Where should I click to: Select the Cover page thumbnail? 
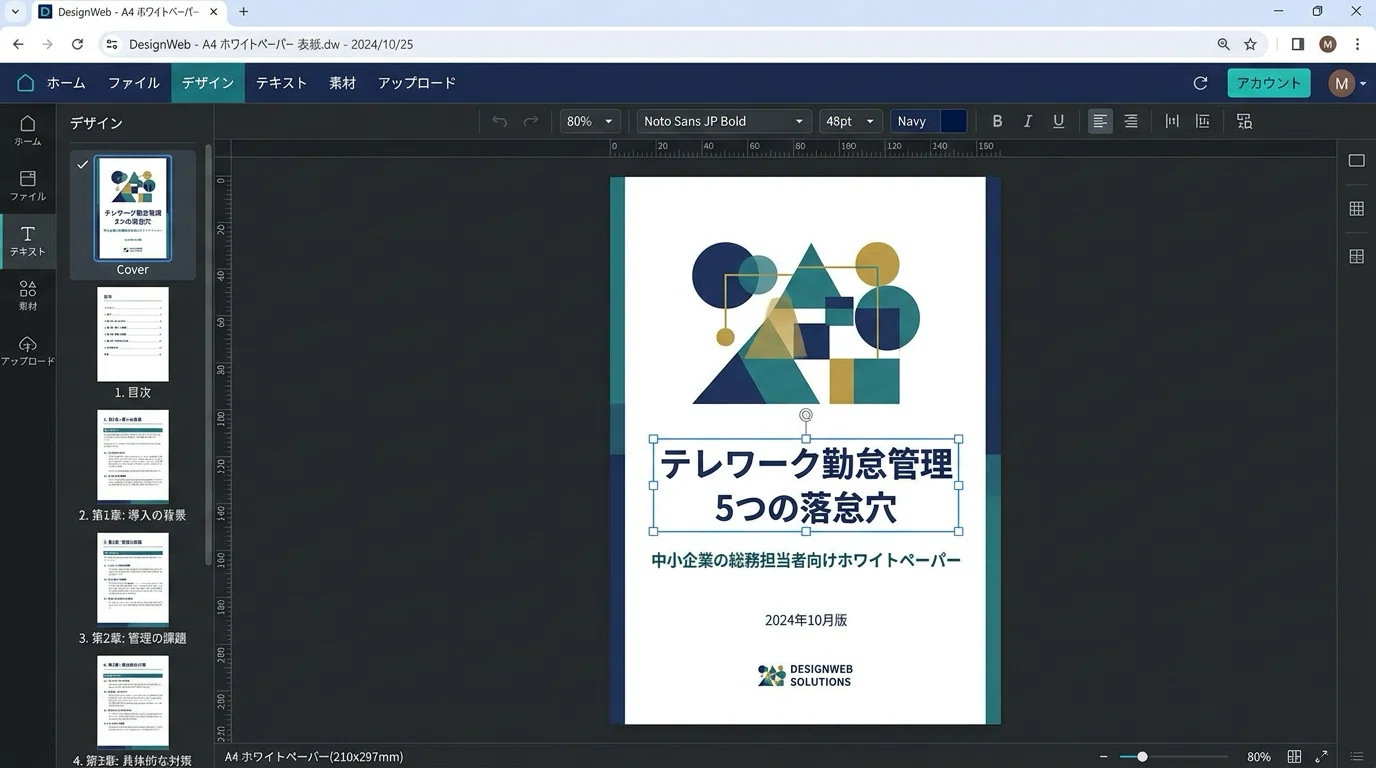pyautogui.click(x=133, y=208)
